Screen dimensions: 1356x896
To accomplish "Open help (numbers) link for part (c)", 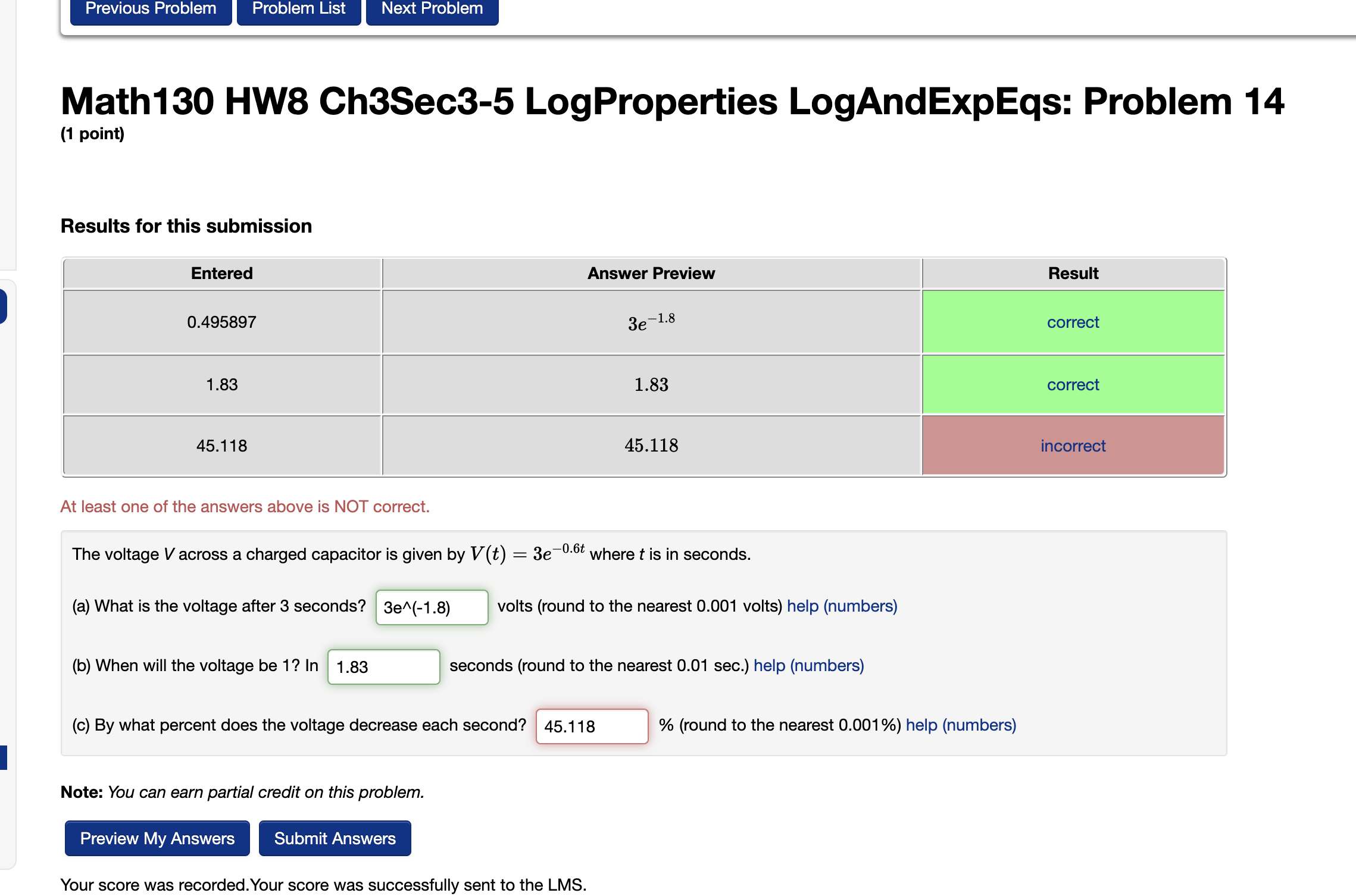I will (x=961, y=725).
